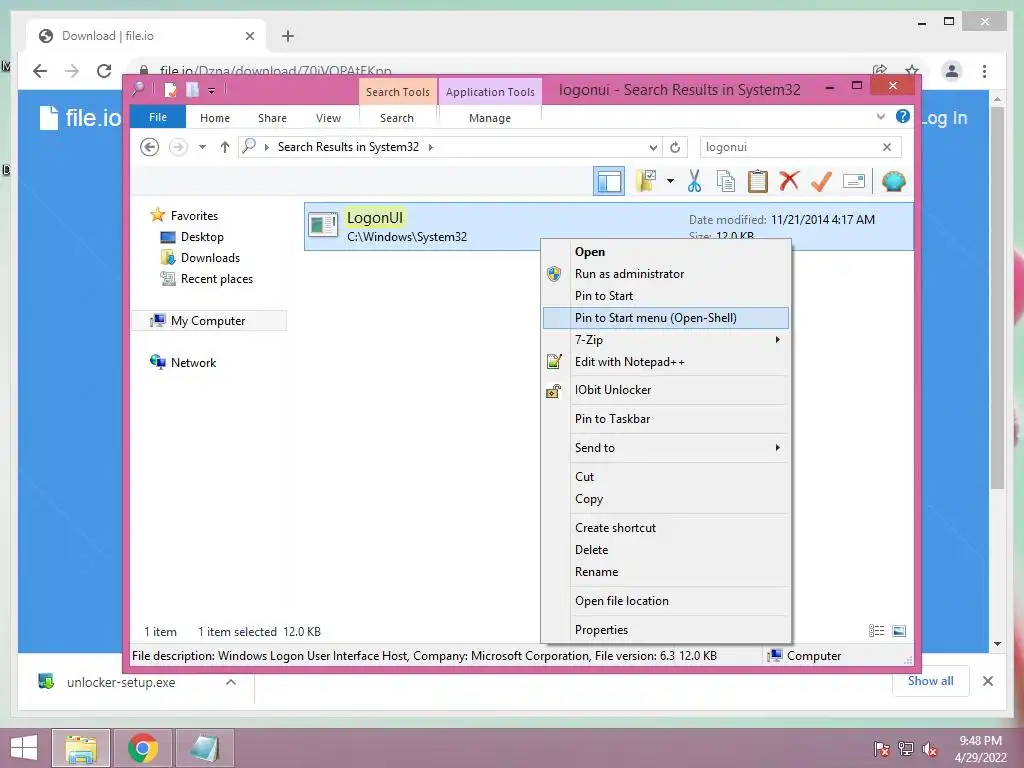Click quick access properties icon in title bar
The height and width of the screenshot is (768, 1024).
pos(170,89)
